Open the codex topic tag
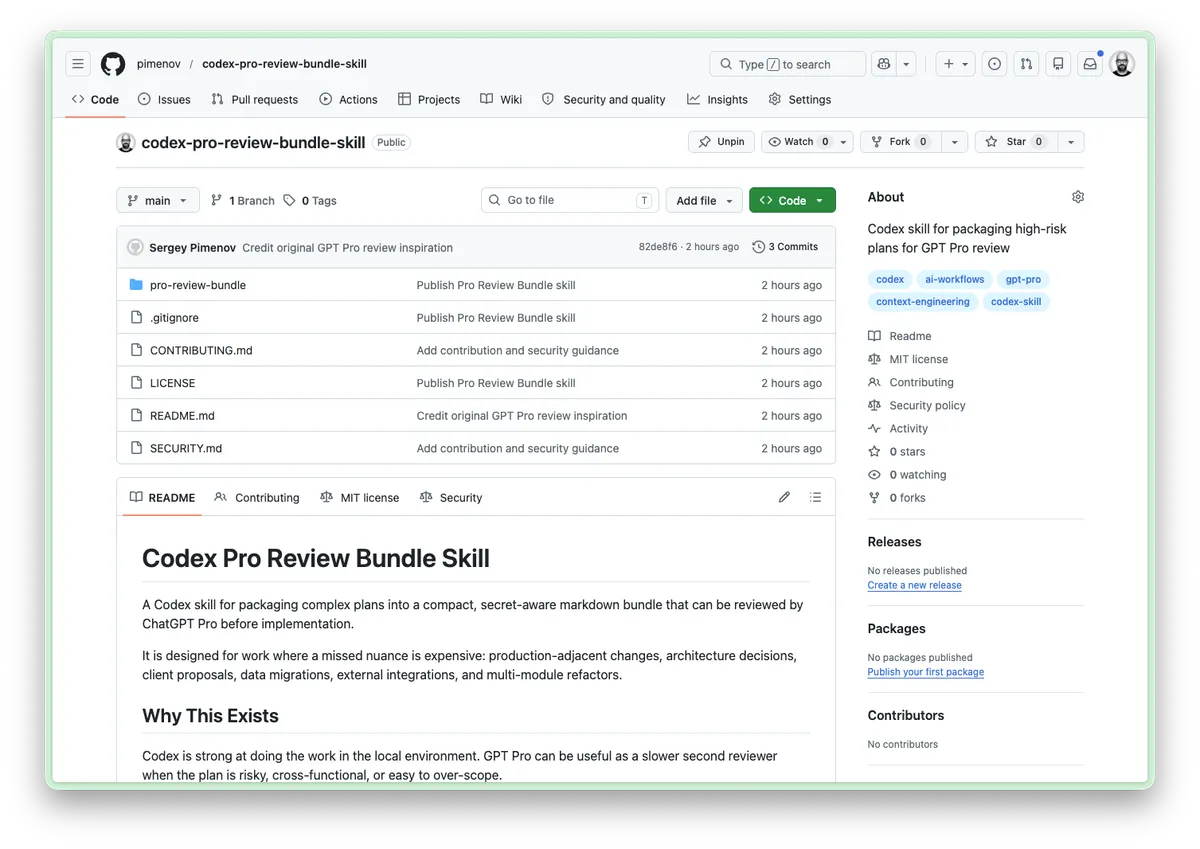This screenshot has width=1200, height=849. coord(890,280)
